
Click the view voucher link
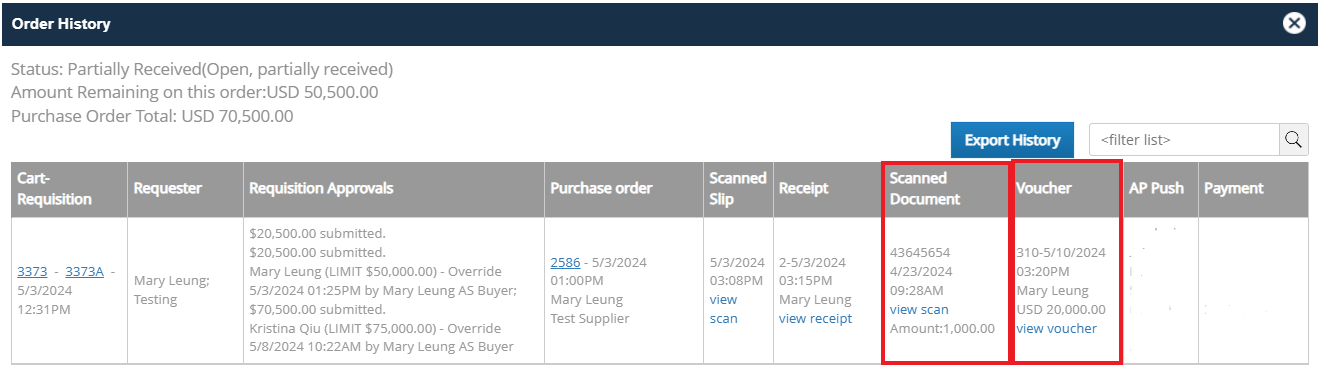(1056, 328)
